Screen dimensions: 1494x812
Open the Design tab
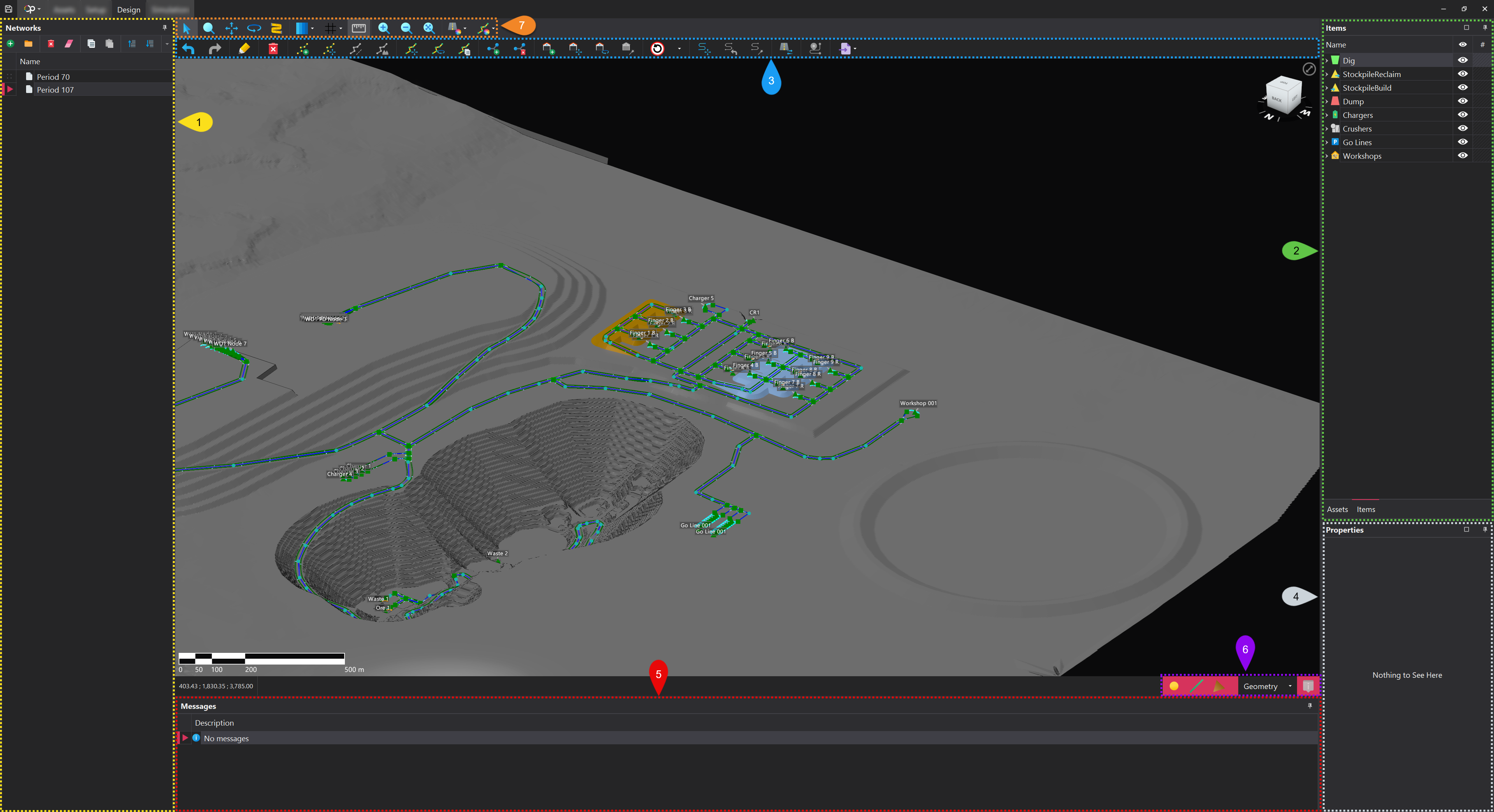128,9
